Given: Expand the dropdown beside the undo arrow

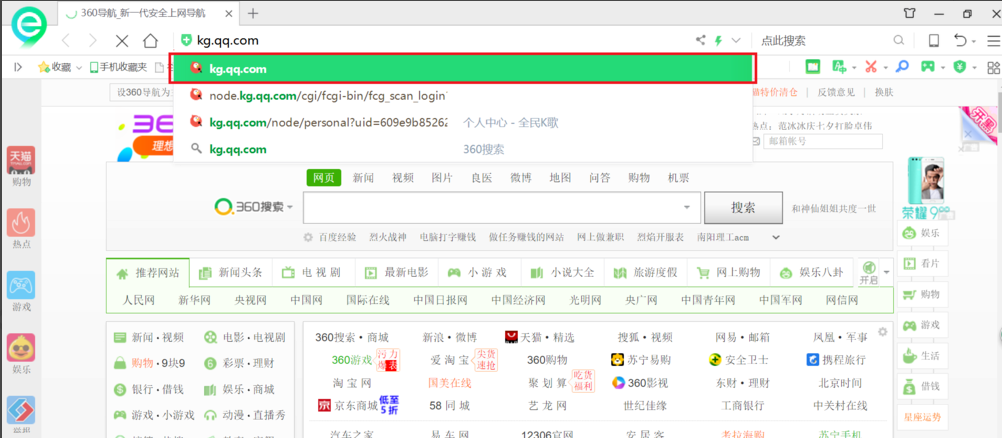Looking at the screenshot, I should point(974,42).
